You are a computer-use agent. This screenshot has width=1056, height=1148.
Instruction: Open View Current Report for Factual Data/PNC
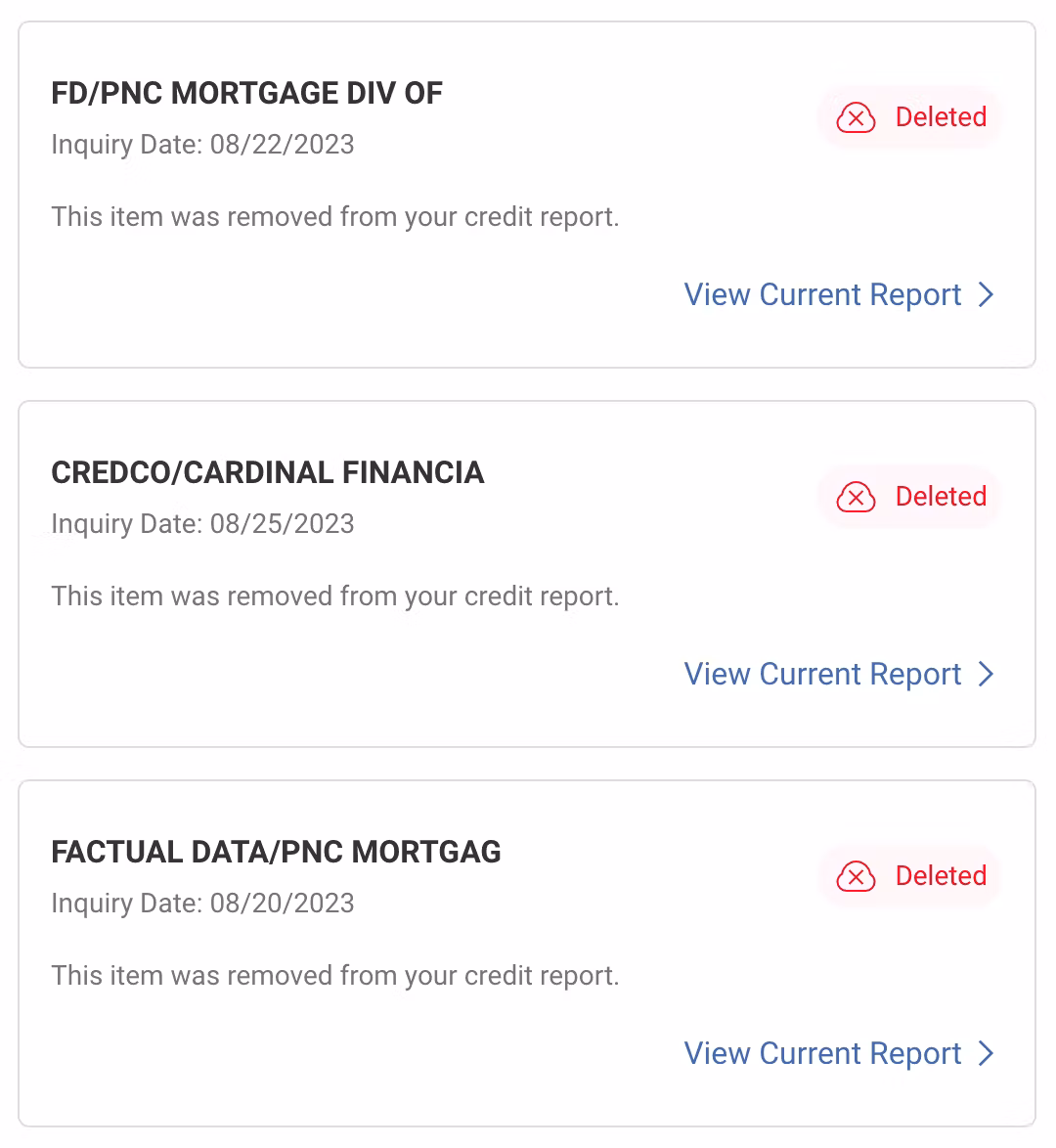pyautogui.click(x=822, y=1053)
